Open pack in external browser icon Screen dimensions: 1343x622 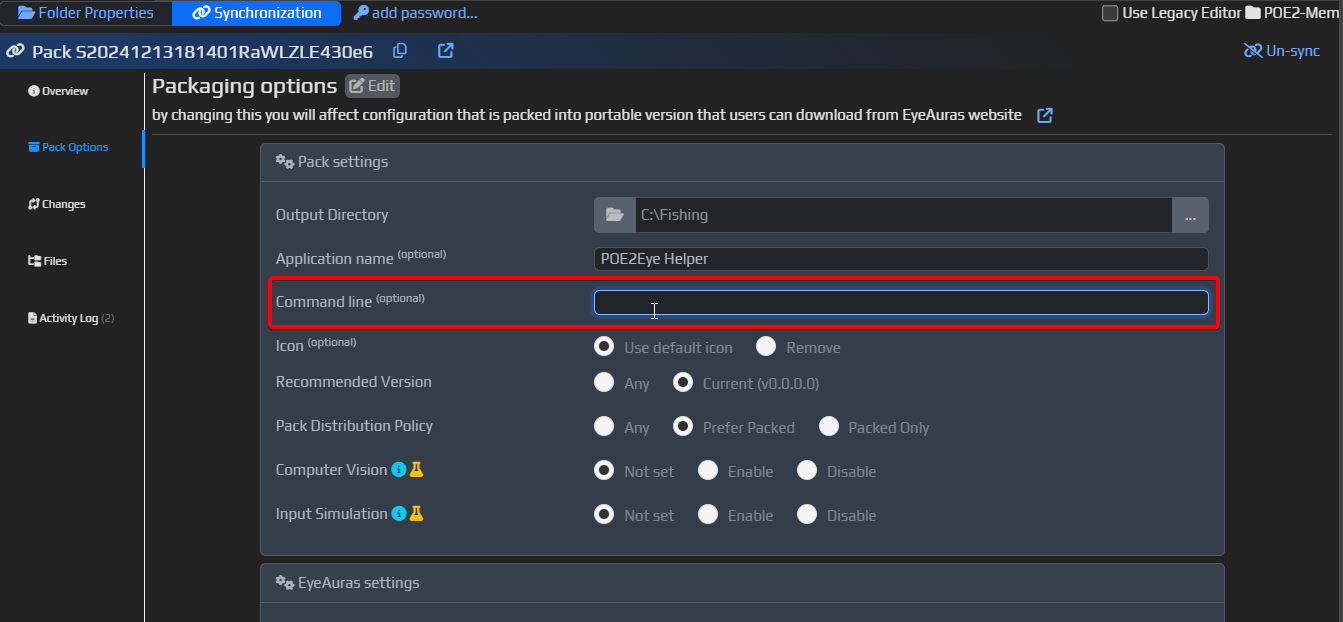click(x=446, y=51)
